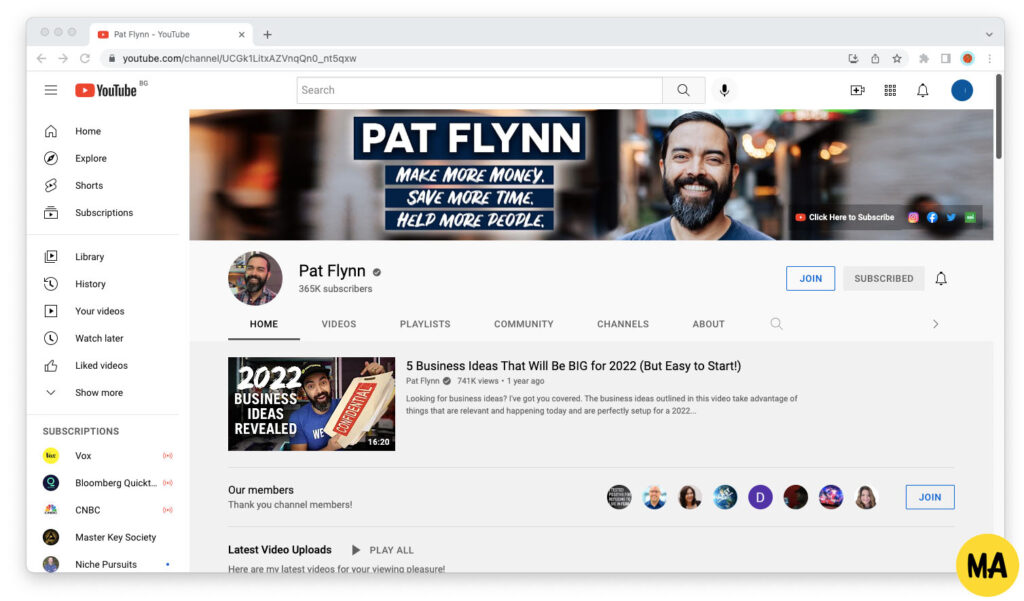Click Join button next to Subscribed
1024x601 pixels.
pos(810,278)
